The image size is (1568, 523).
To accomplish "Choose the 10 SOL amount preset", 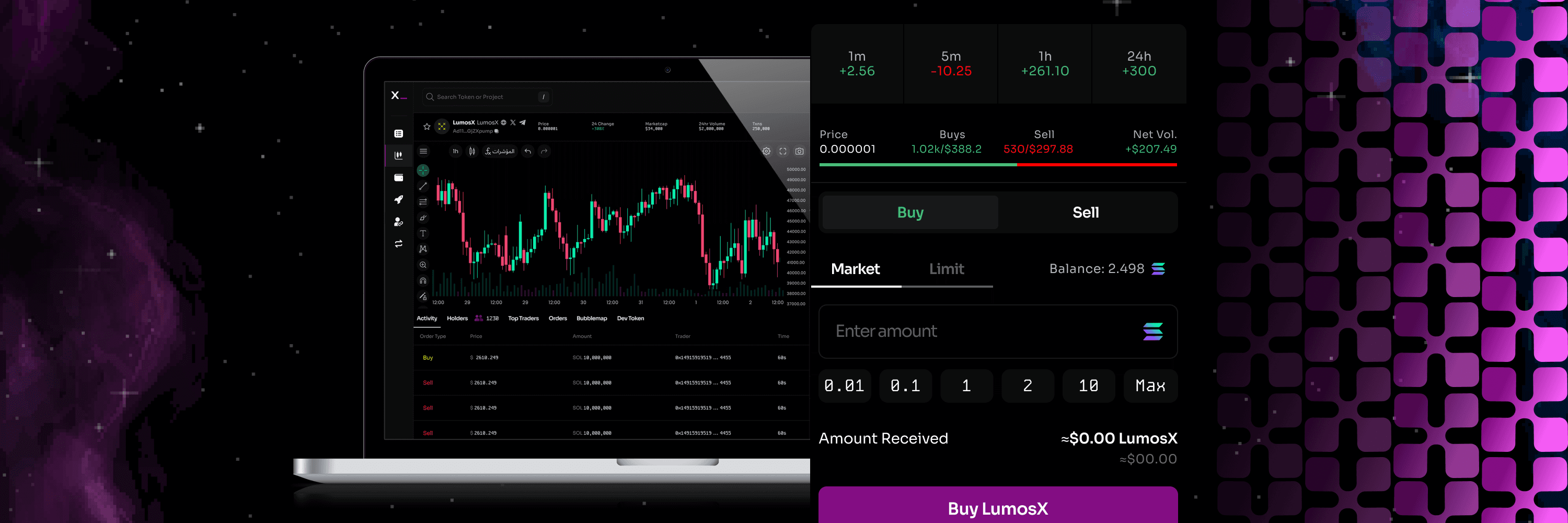I will 1088,386.
